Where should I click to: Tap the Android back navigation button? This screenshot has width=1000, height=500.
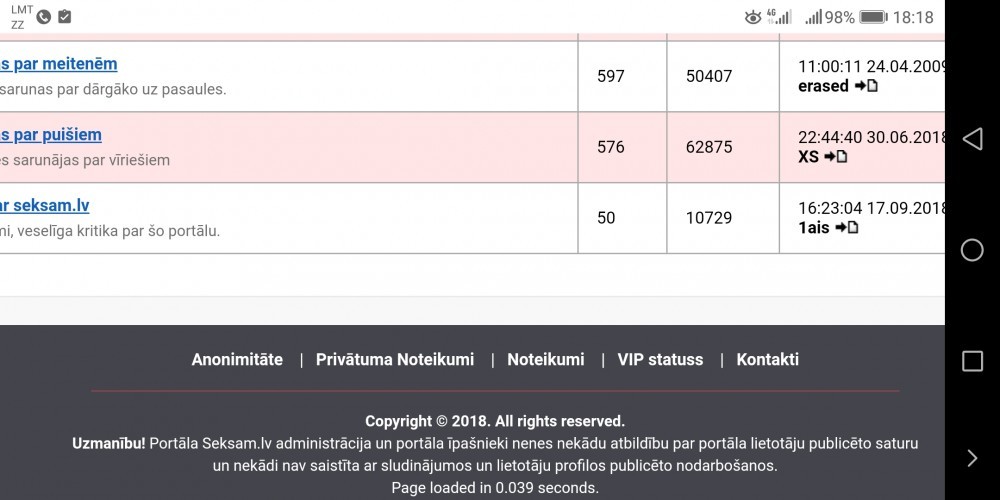click(972, 139)
